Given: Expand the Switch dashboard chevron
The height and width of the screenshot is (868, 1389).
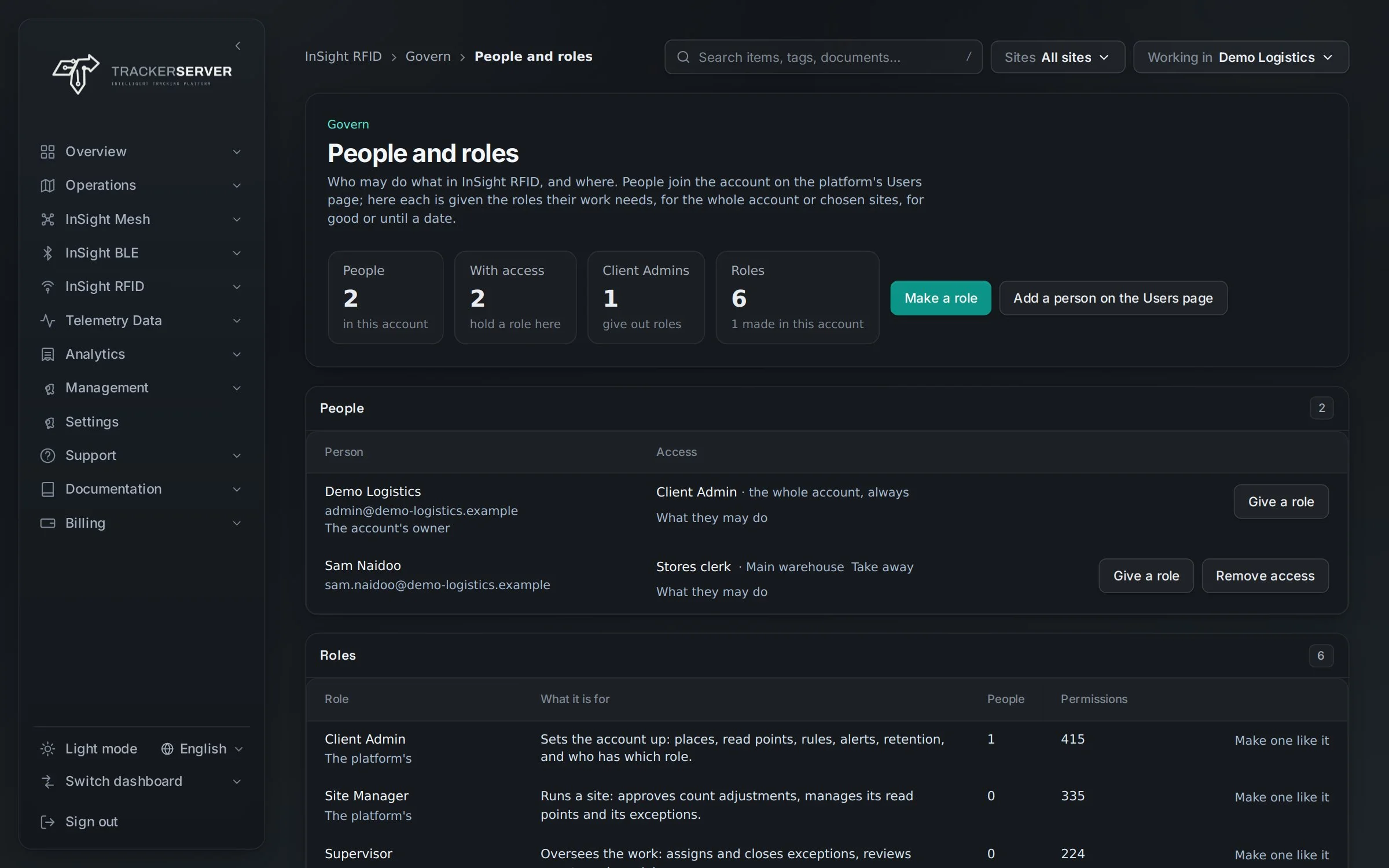Looking at the screenshot, I should pyautogui.click(x=237, y=781).
